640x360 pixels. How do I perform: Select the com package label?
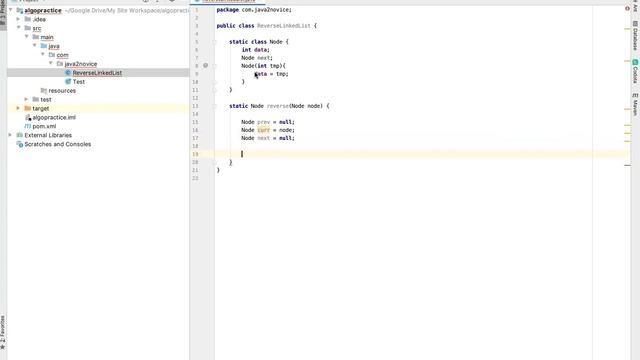[62, 55]
